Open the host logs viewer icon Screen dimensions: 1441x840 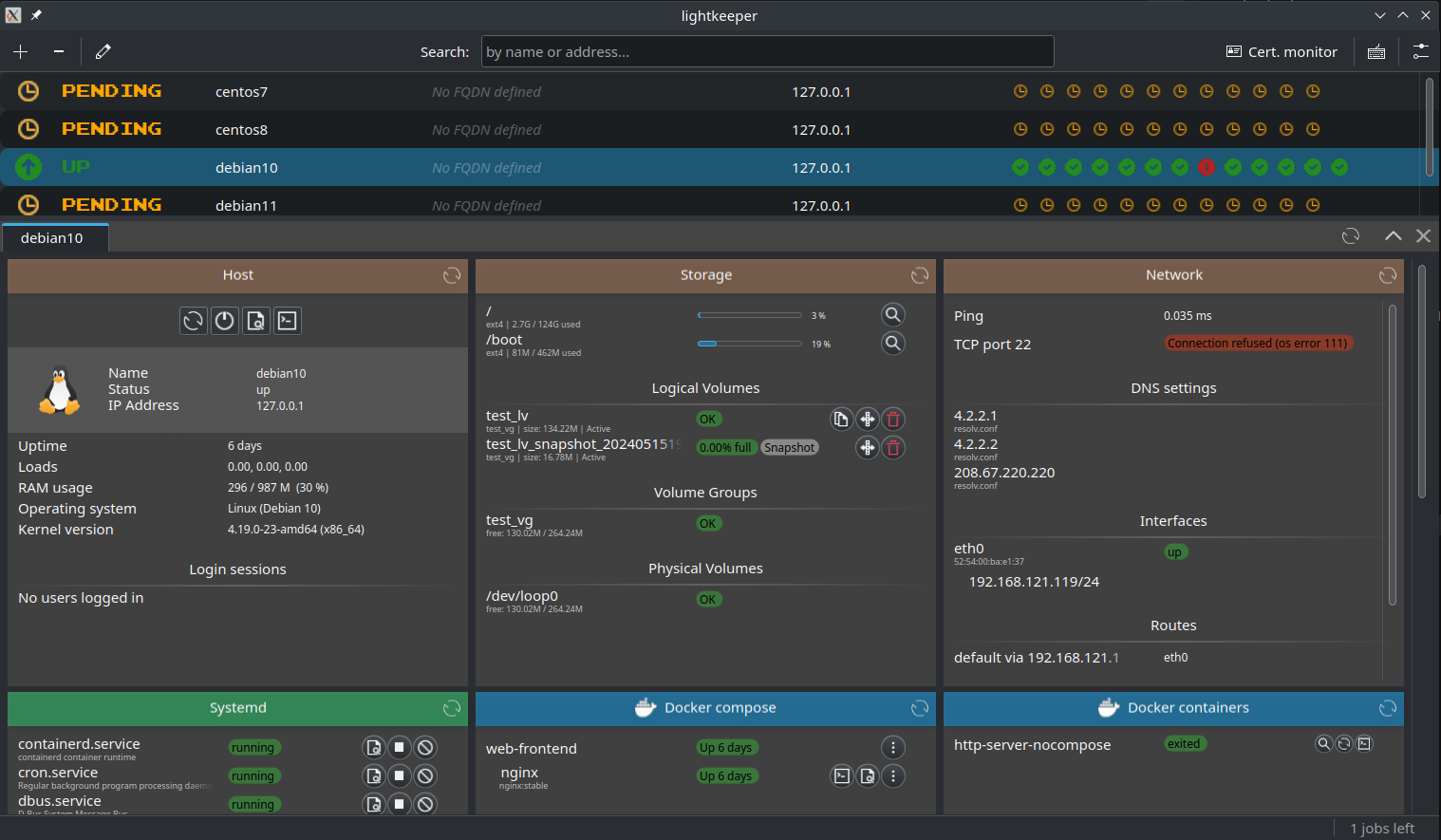256,321
